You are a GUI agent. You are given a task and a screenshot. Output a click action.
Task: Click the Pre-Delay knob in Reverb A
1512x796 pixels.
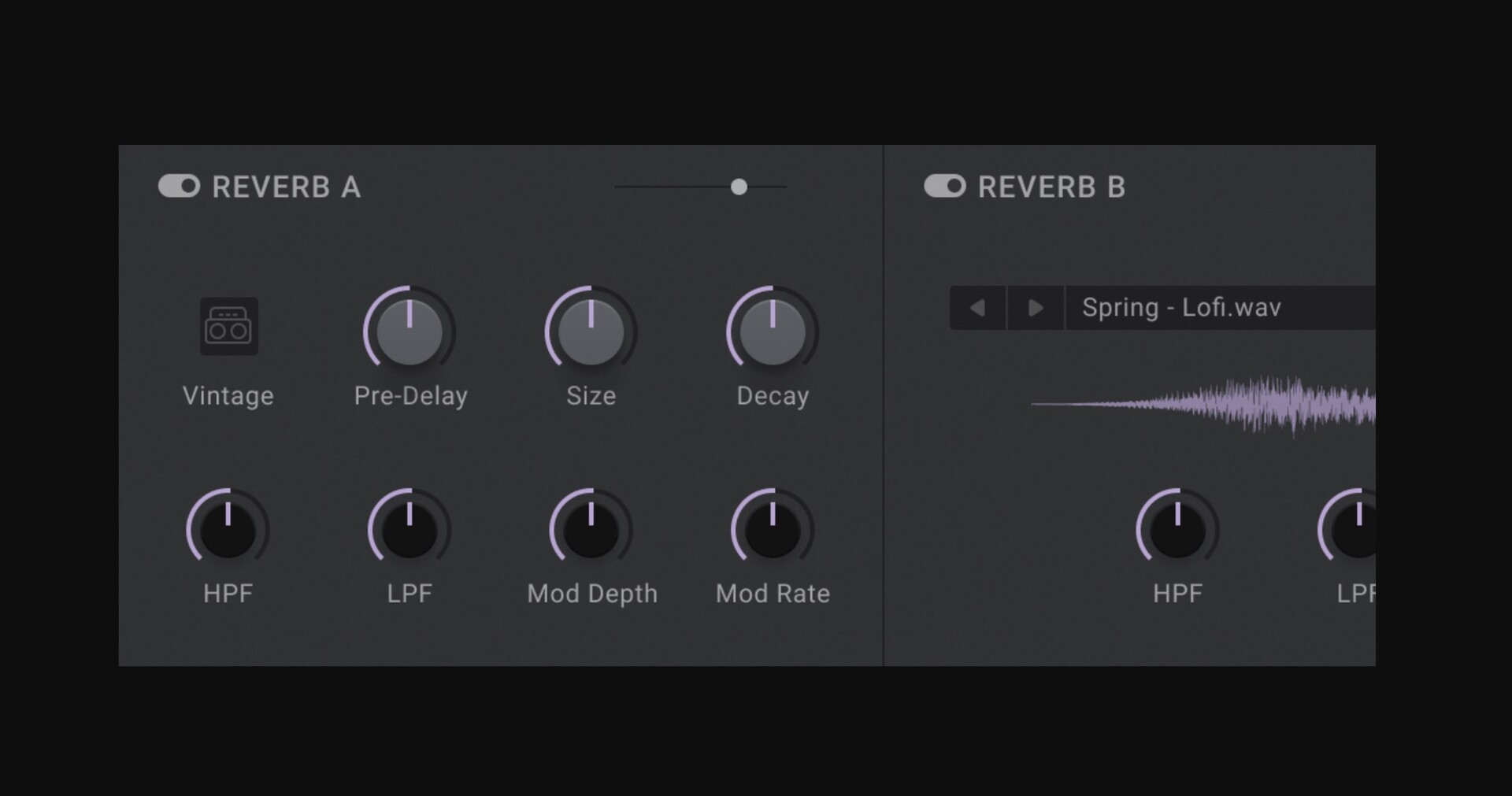(409, 331)
